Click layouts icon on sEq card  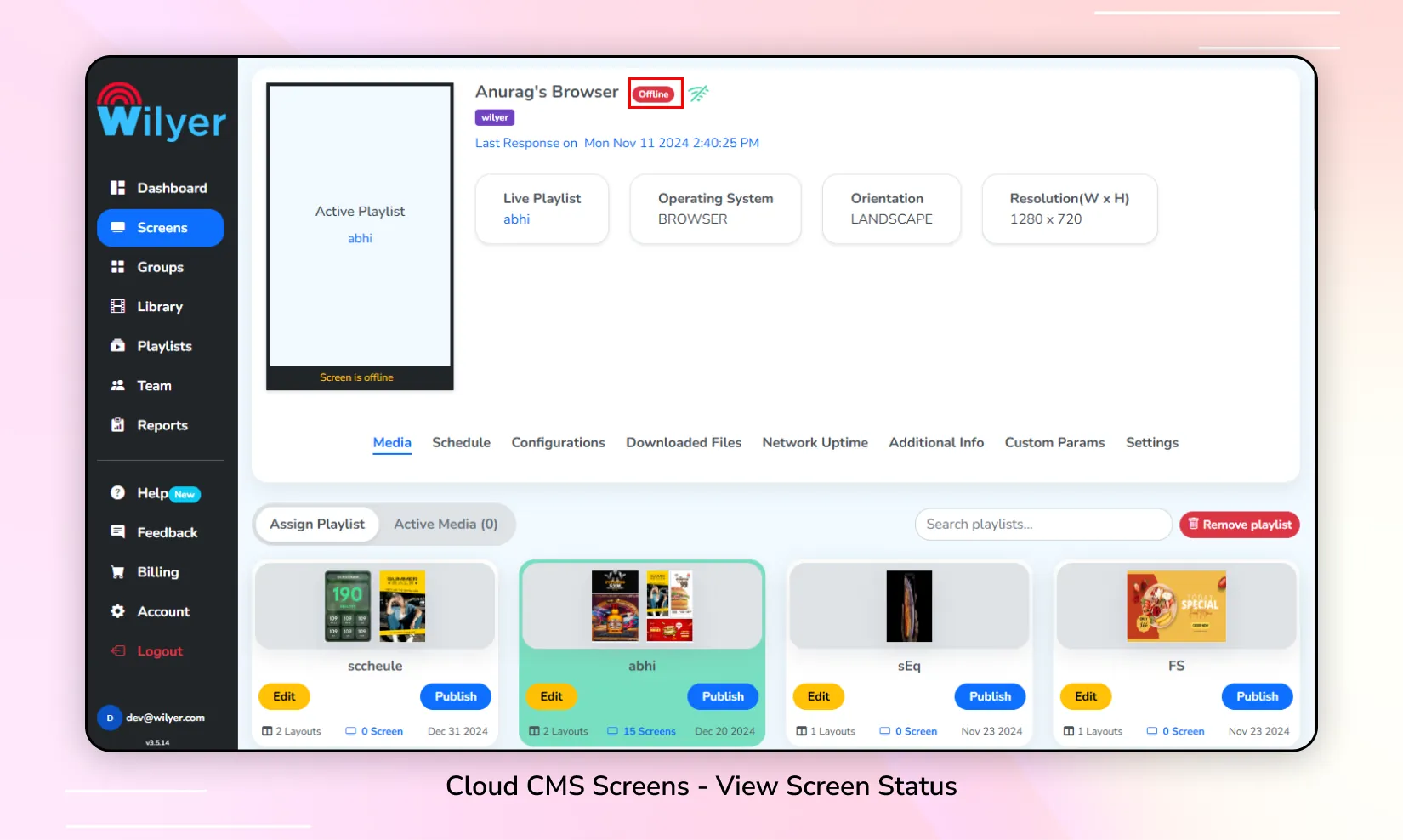(x=801, y=731)
